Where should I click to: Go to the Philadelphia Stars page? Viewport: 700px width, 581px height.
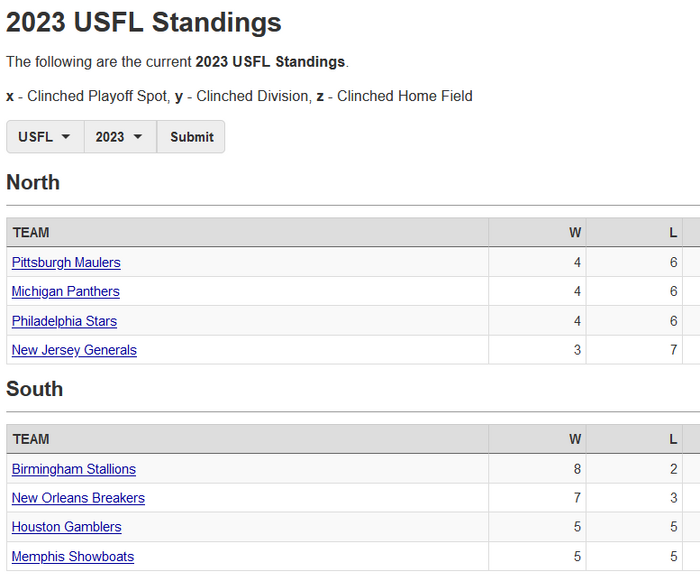pyautogui.click(x=64, y=321)
